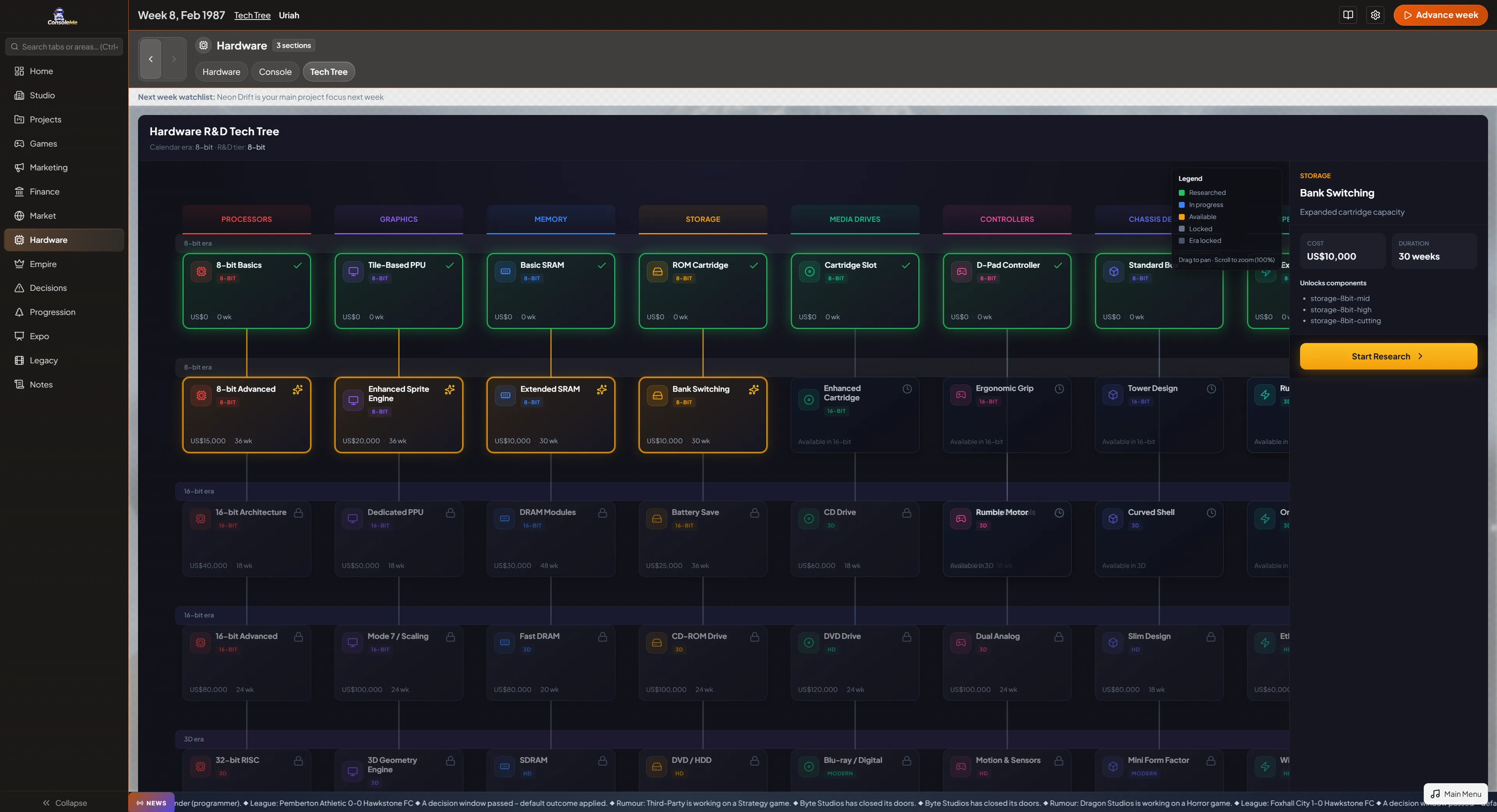Open the guide book icon in top bar
This screenshot has height=812, width=1497.
(1348, 15)
